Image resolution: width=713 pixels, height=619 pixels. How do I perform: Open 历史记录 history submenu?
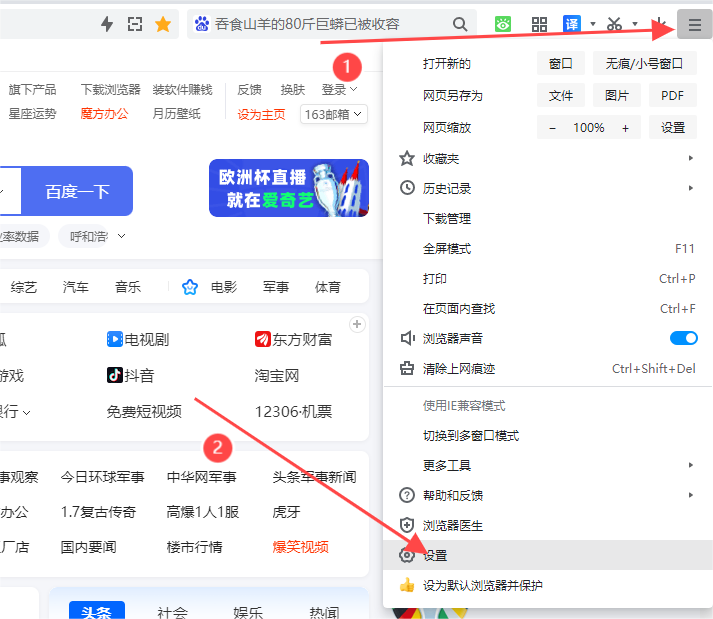pos(547,188)
